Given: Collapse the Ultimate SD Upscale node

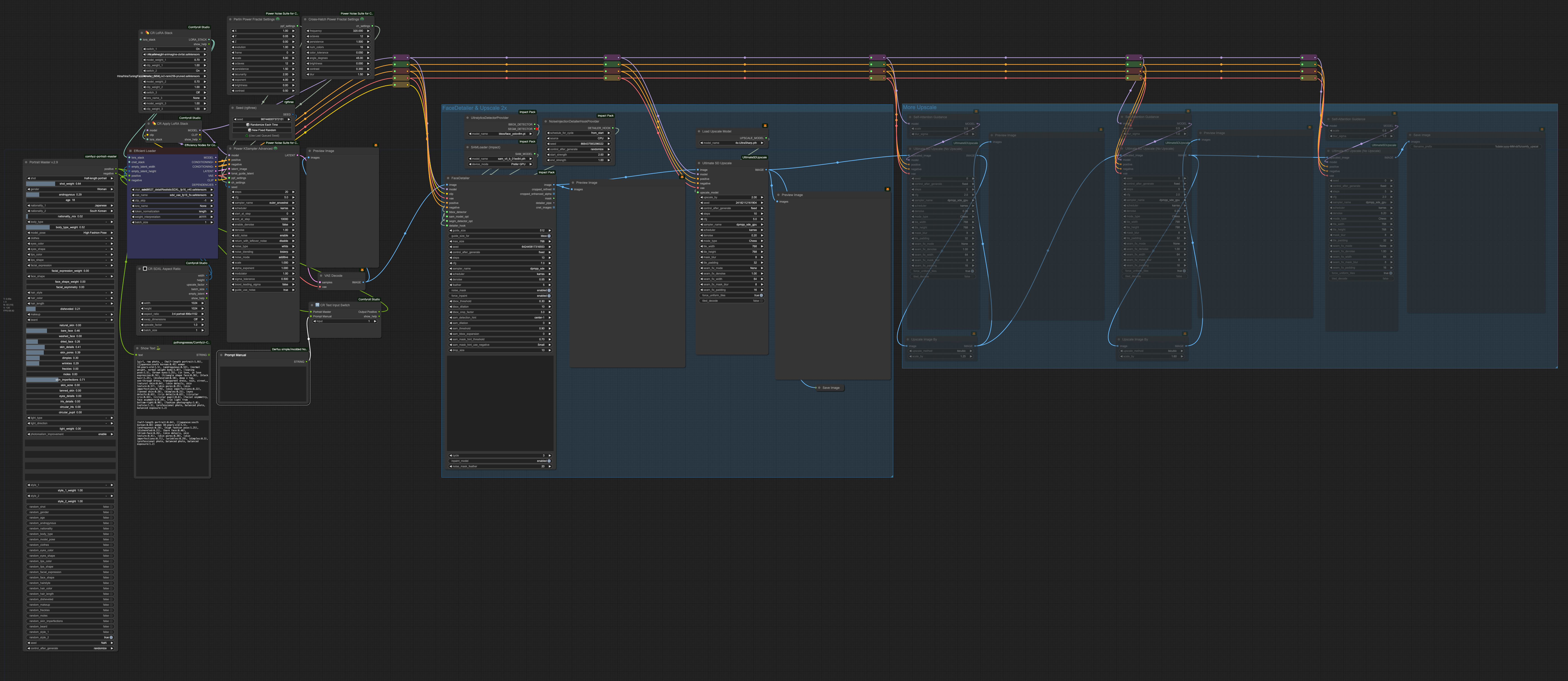Looking at the screenshot, I should (x=699, y=163).
